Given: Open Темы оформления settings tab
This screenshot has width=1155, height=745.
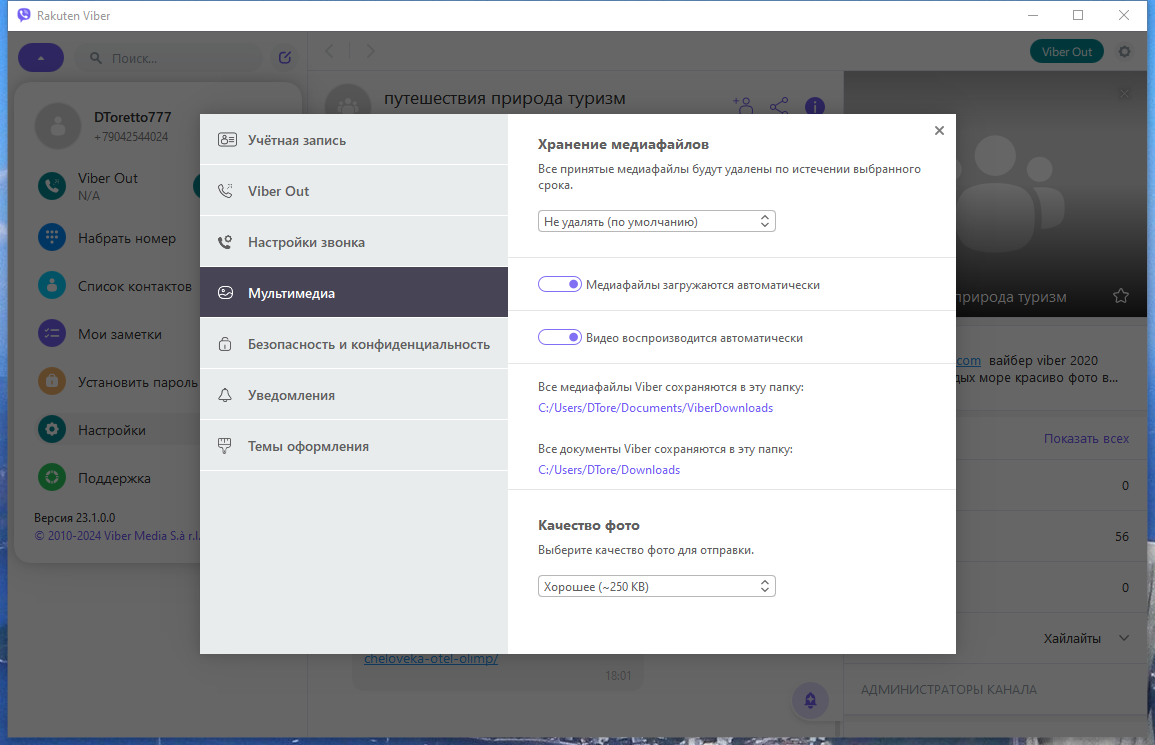Looking at the screenshot, I should click(354, 446).
